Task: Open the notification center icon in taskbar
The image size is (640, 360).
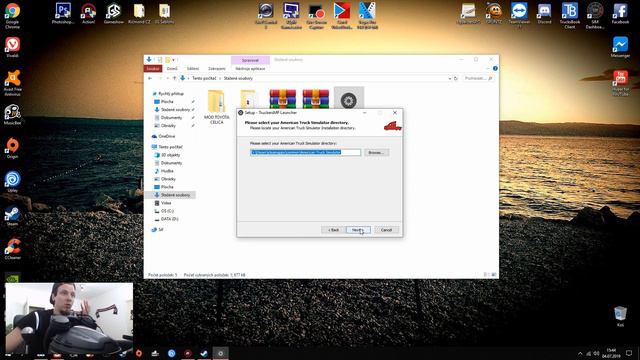Action: pos(629,353)
